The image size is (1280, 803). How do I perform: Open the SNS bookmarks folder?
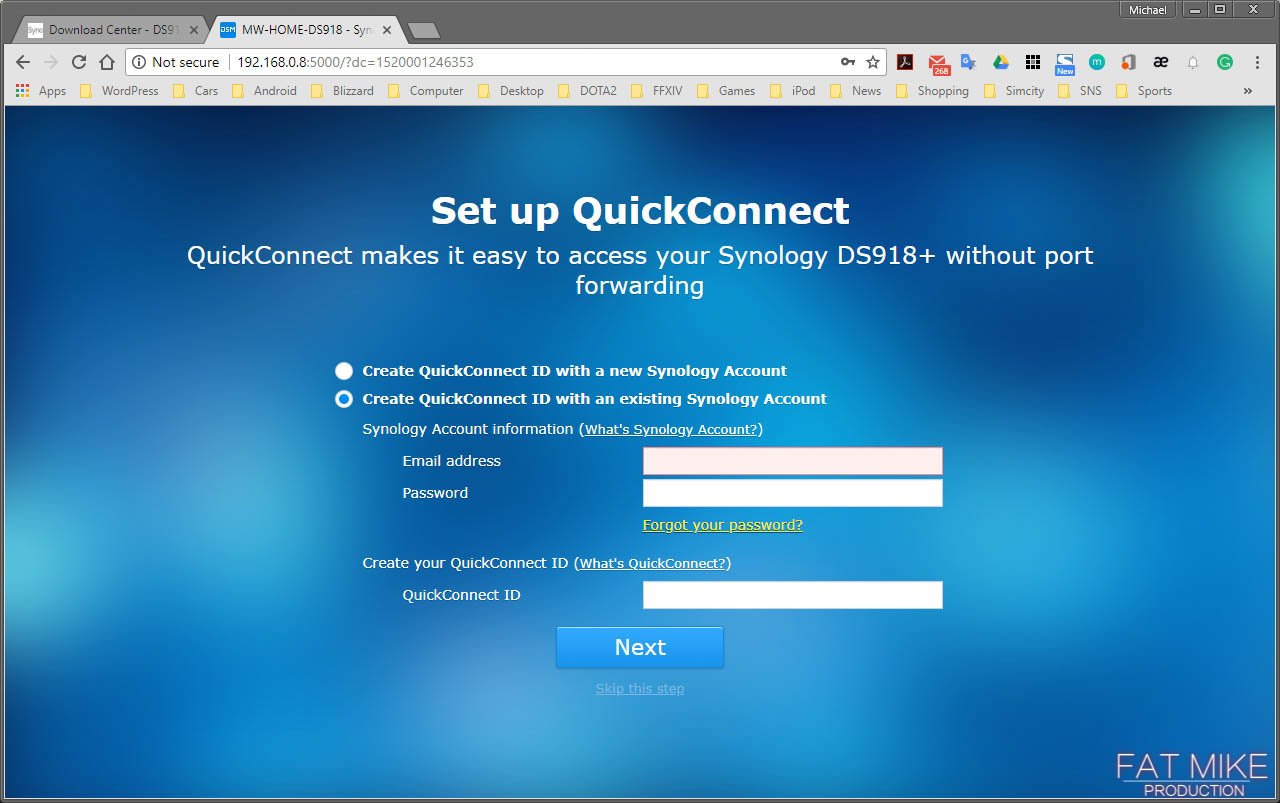[x=1079, y=90]
